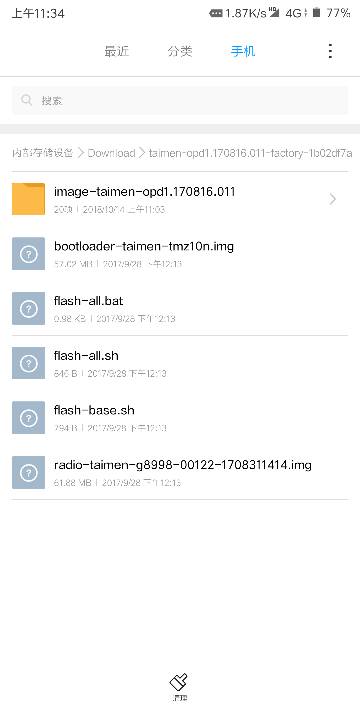Open the three-dot overflow menu
The image size is (360, 720).
point(330,51)
